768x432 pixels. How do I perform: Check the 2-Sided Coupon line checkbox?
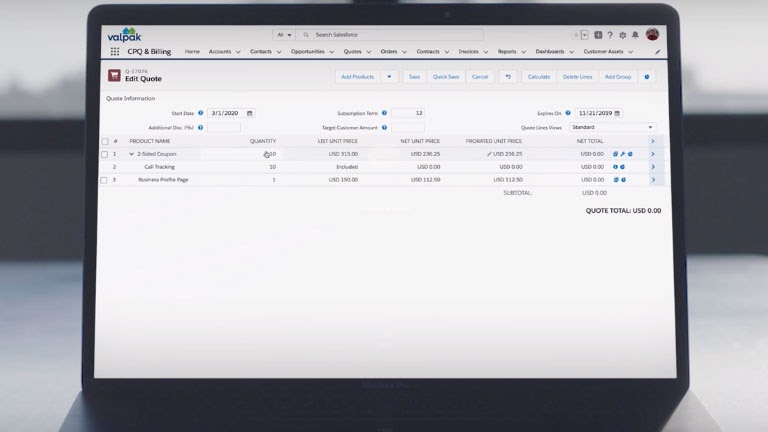pos(105,154)
